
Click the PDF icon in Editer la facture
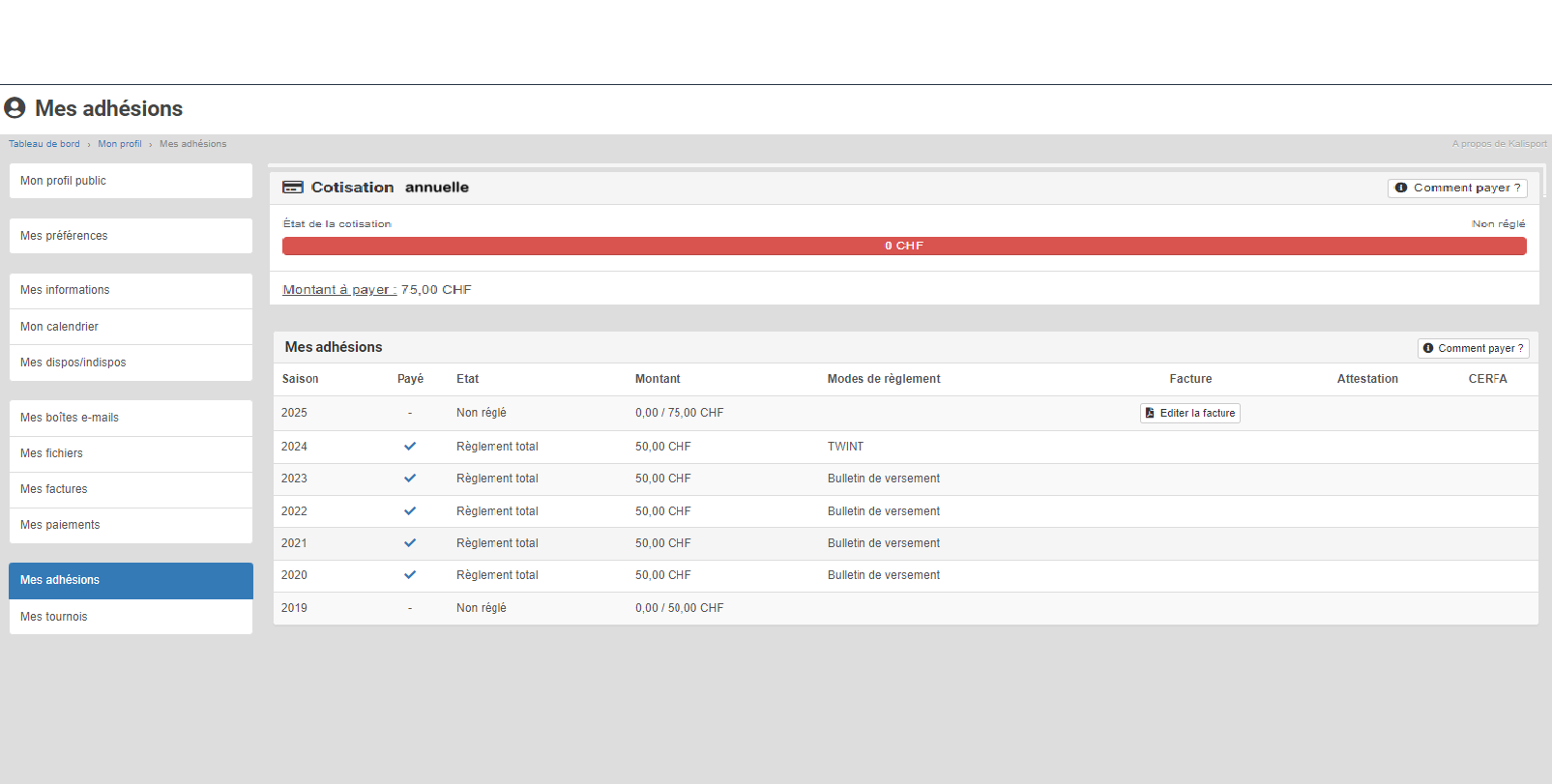[x=1150, y=413]
